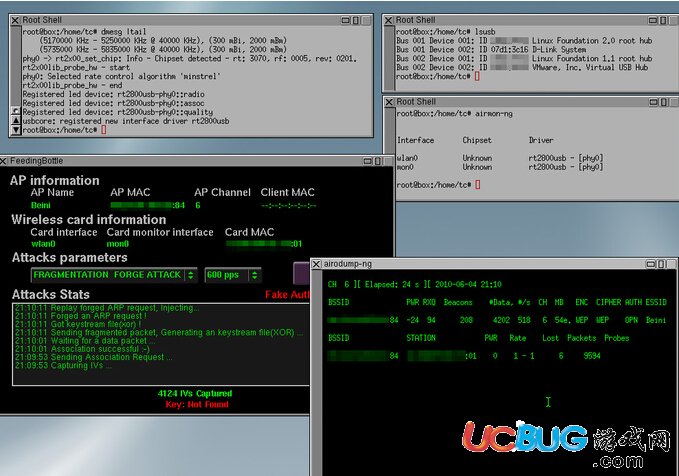Image resolution: width=679 pixels, height=476 pixels.
Task: Click the 'VMware, Inc. Virtual USB Hub' line
Action: (x=522, y=67)
